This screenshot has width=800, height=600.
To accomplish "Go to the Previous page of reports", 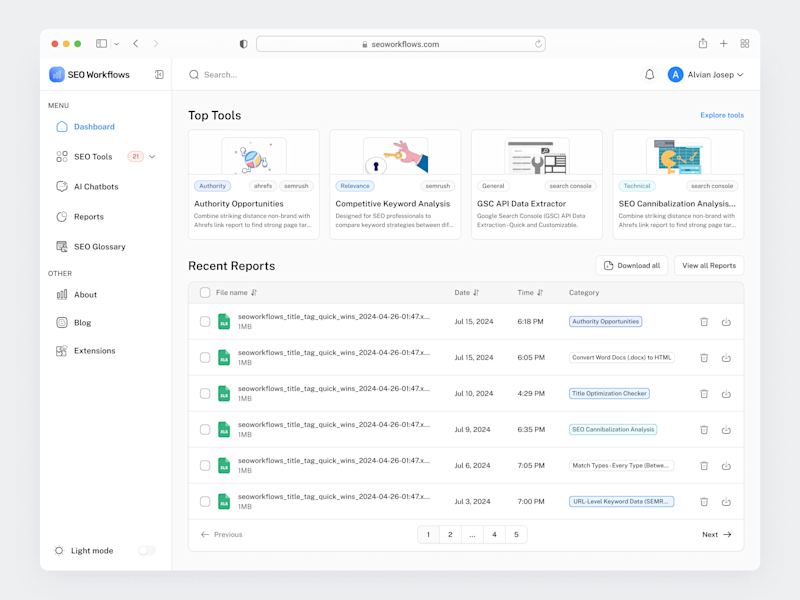I will (x=221, y=534).
